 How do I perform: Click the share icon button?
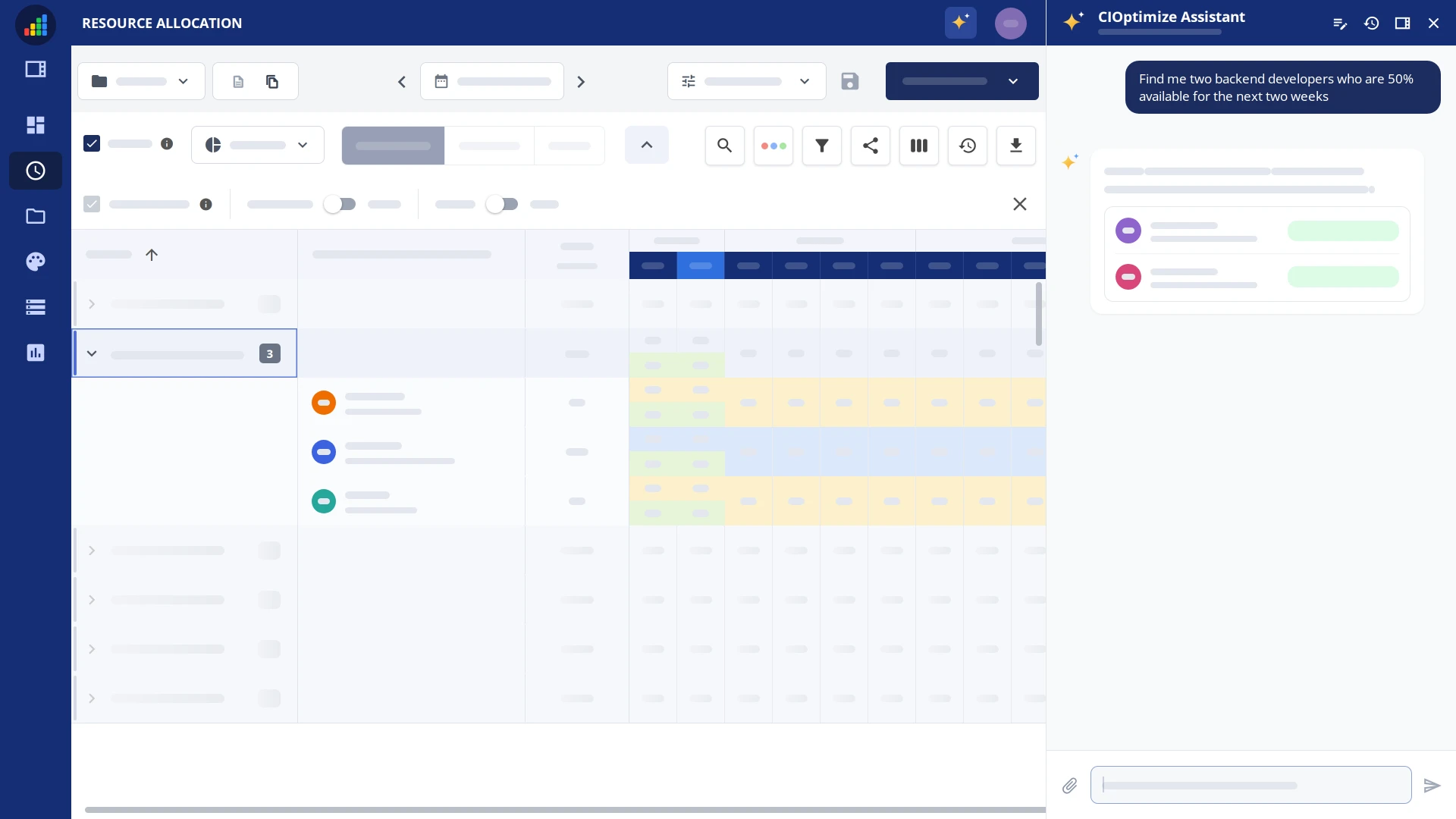tap(871, 146)
